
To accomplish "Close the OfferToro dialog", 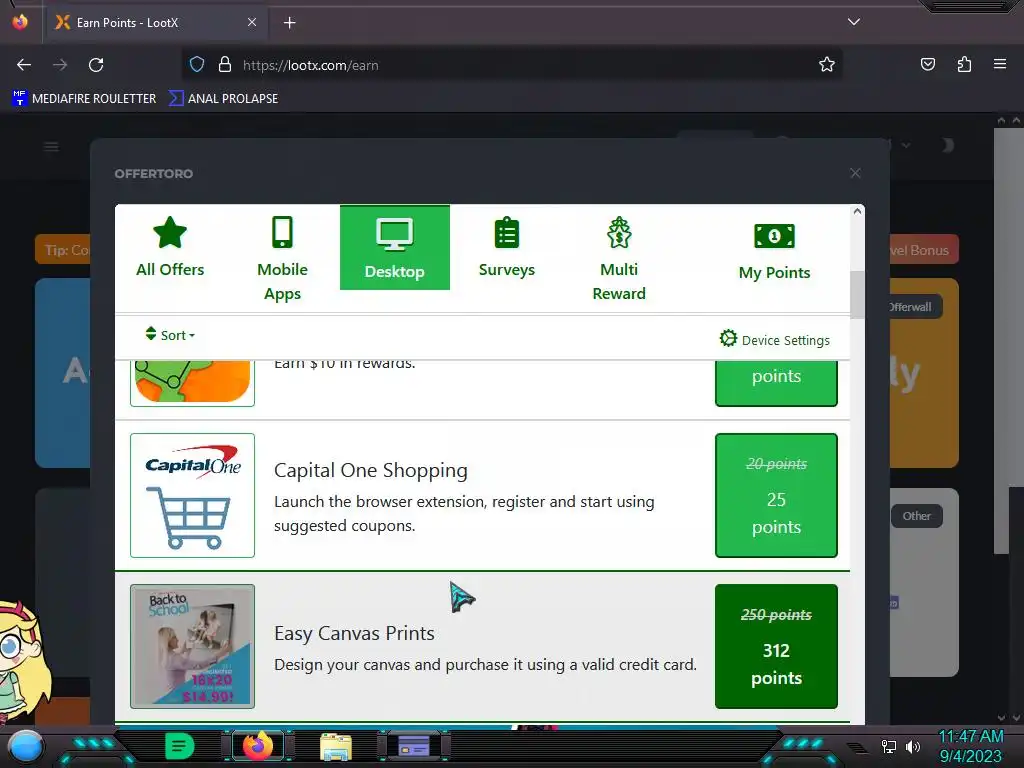I will click(855, 173).
